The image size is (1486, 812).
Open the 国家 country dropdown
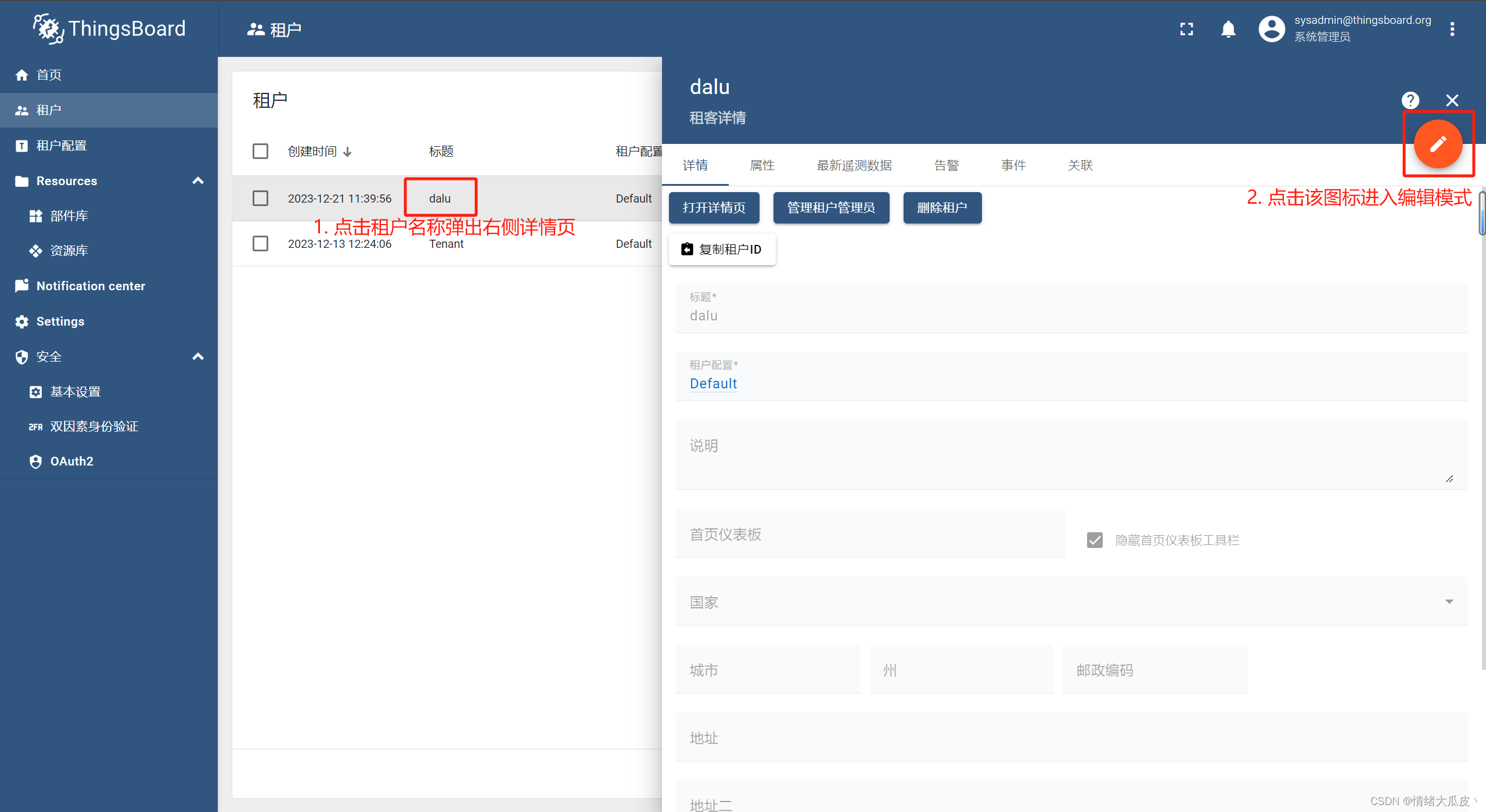tap(1071, 602)
